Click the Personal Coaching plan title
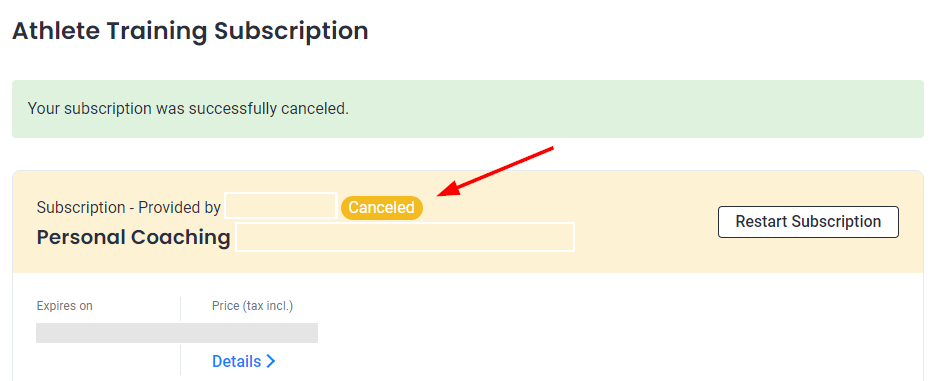The image size is (937, 381). (x=133, y=237)
